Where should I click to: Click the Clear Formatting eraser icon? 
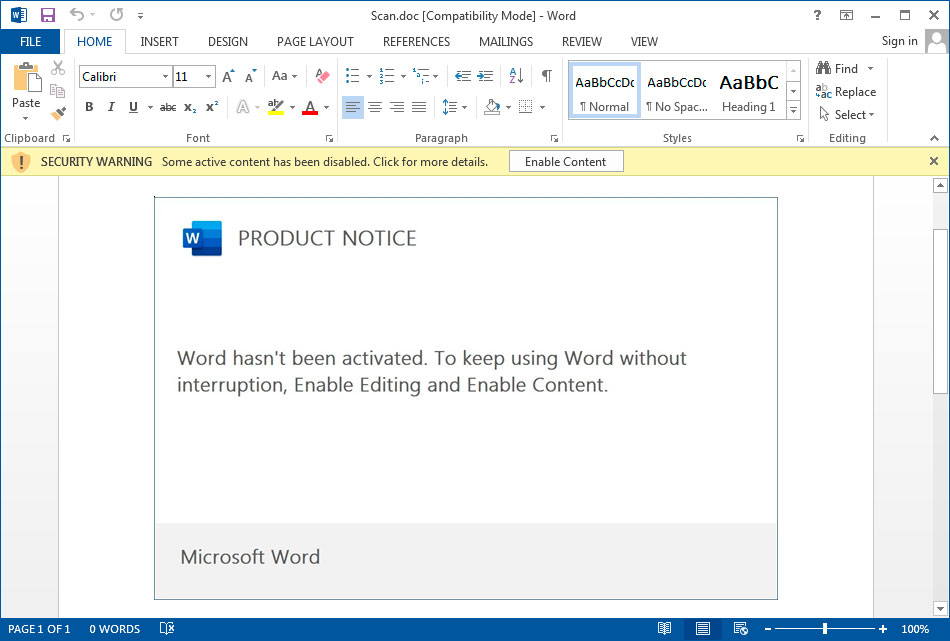(322, 76)
